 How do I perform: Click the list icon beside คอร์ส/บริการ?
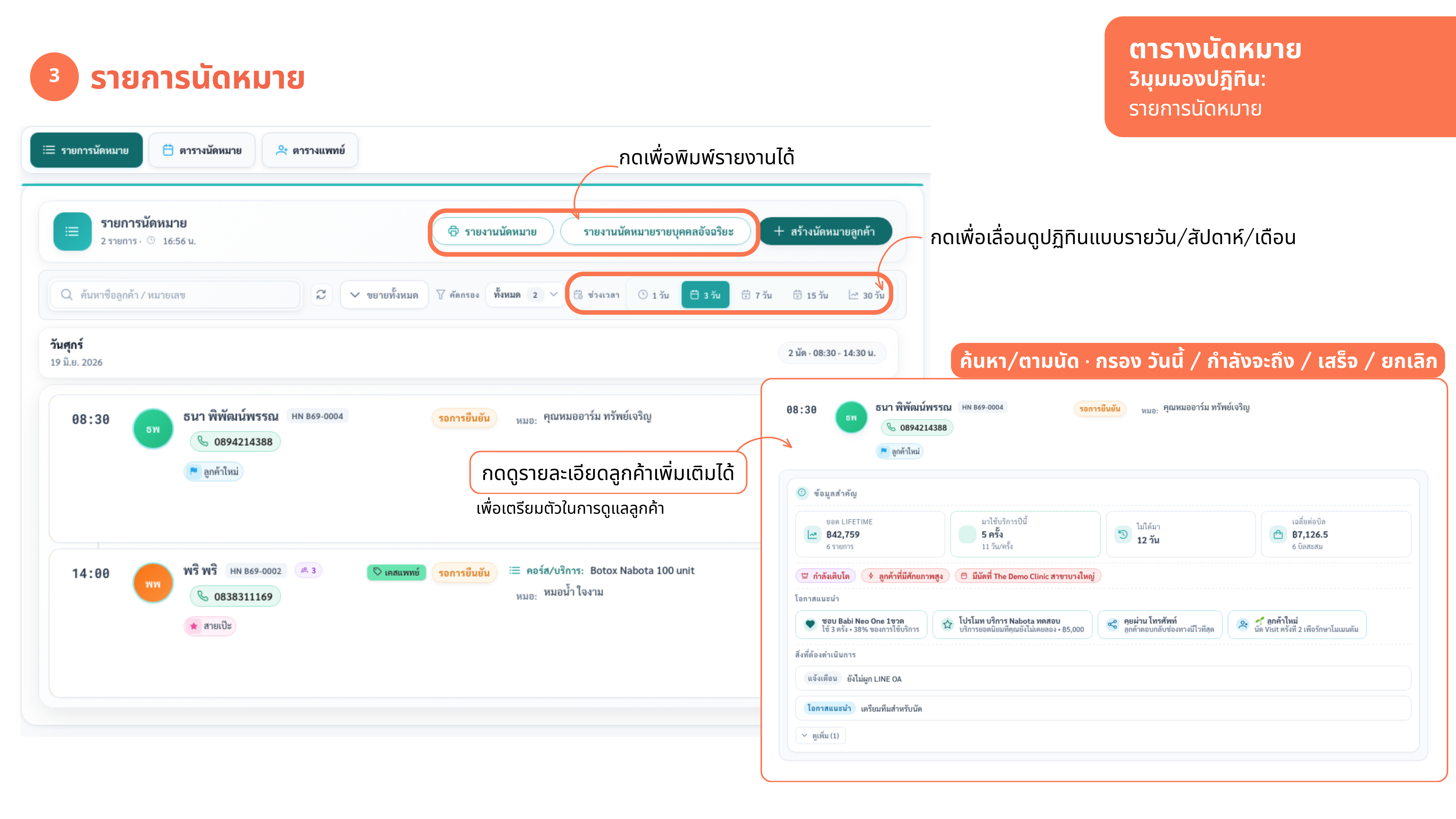pyautogui.click(x=514, y=570)
